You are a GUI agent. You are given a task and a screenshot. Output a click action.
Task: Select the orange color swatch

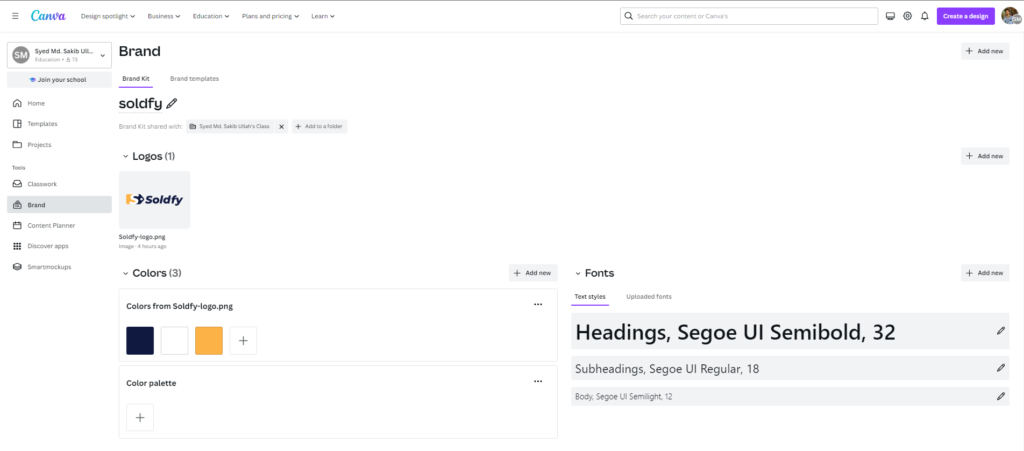click(x=209, y=341)
